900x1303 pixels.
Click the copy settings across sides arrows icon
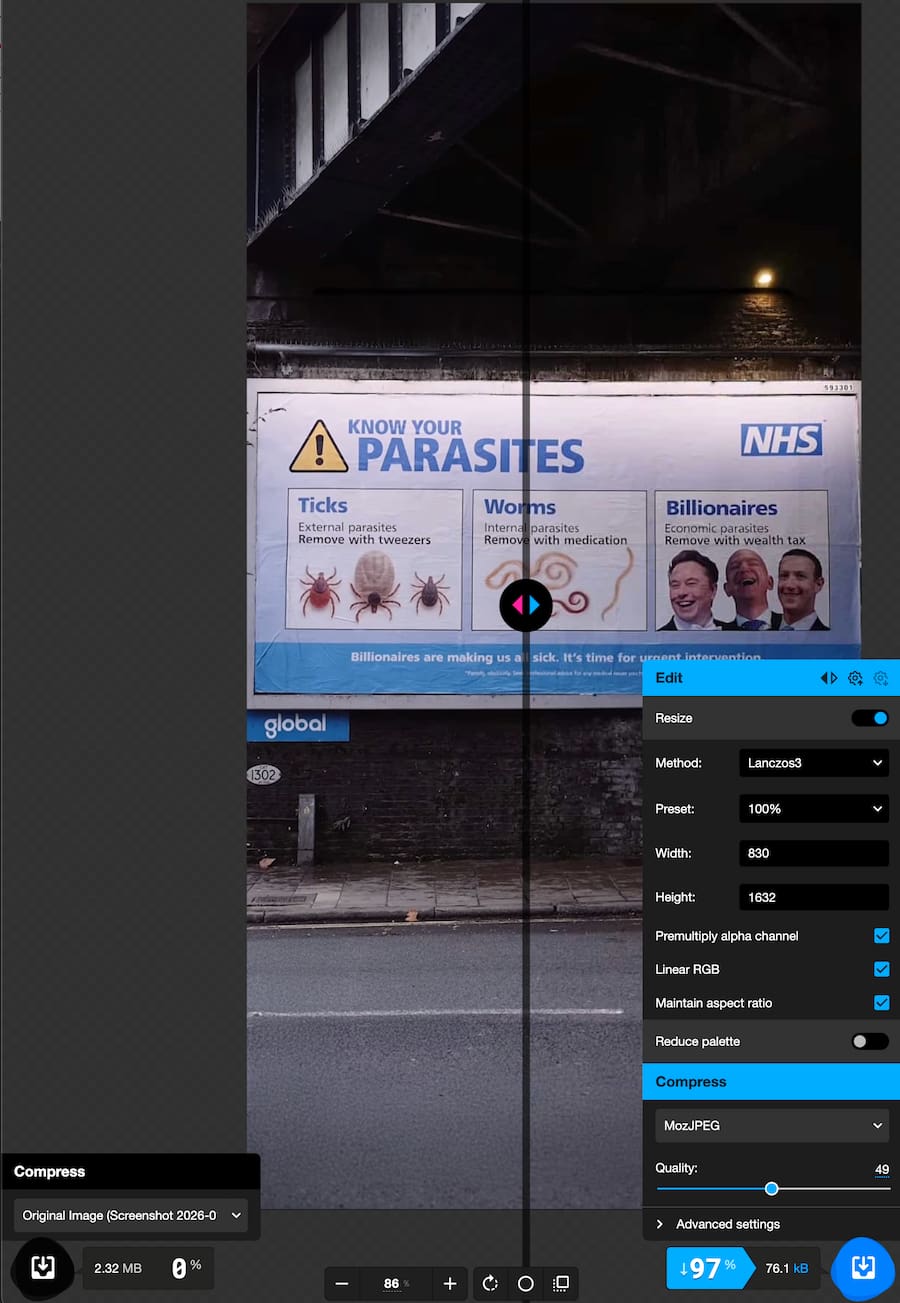pyautogui.click(x=829, y=678)
